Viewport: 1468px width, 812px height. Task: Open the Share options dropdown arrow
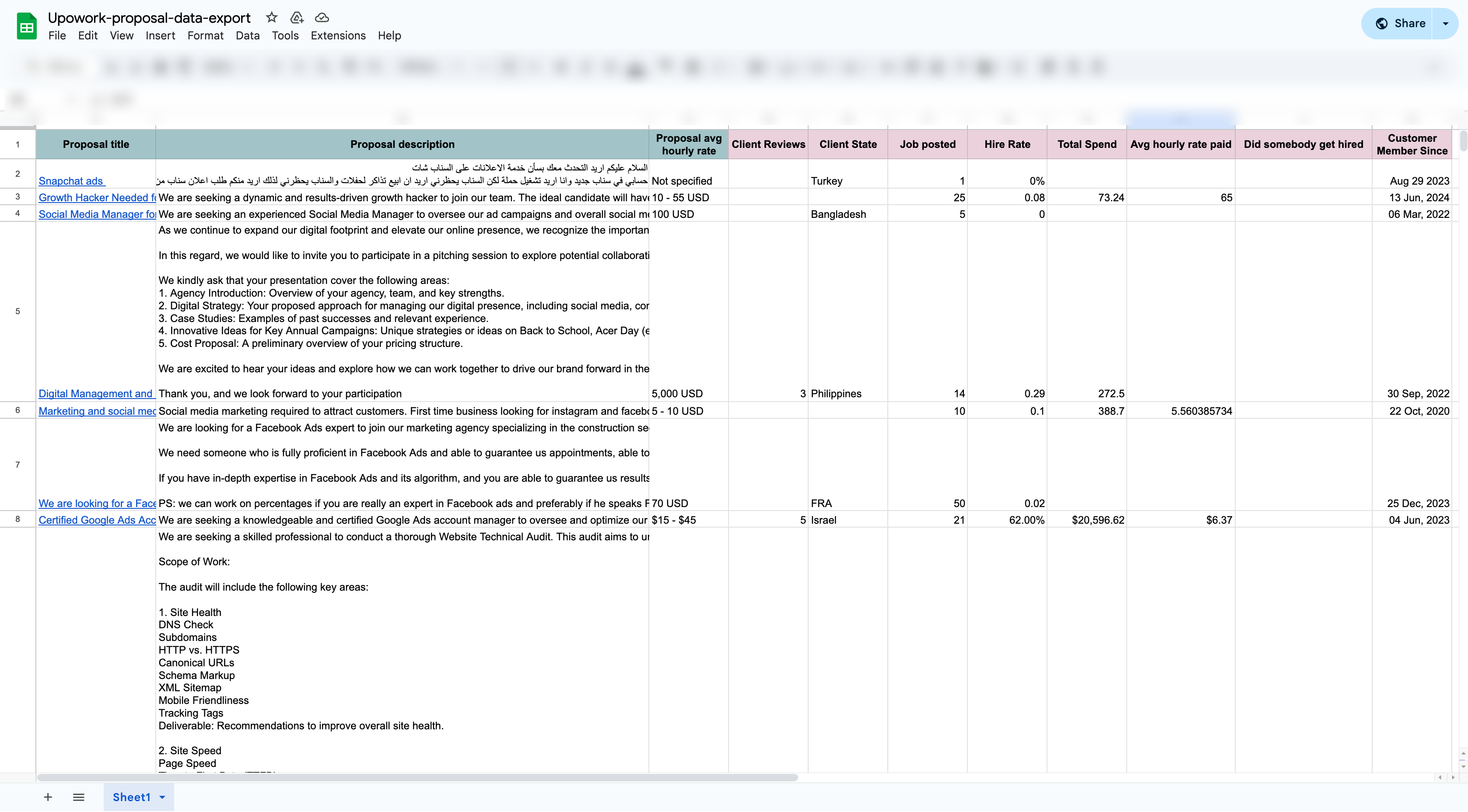click(x=1445, y=23)
